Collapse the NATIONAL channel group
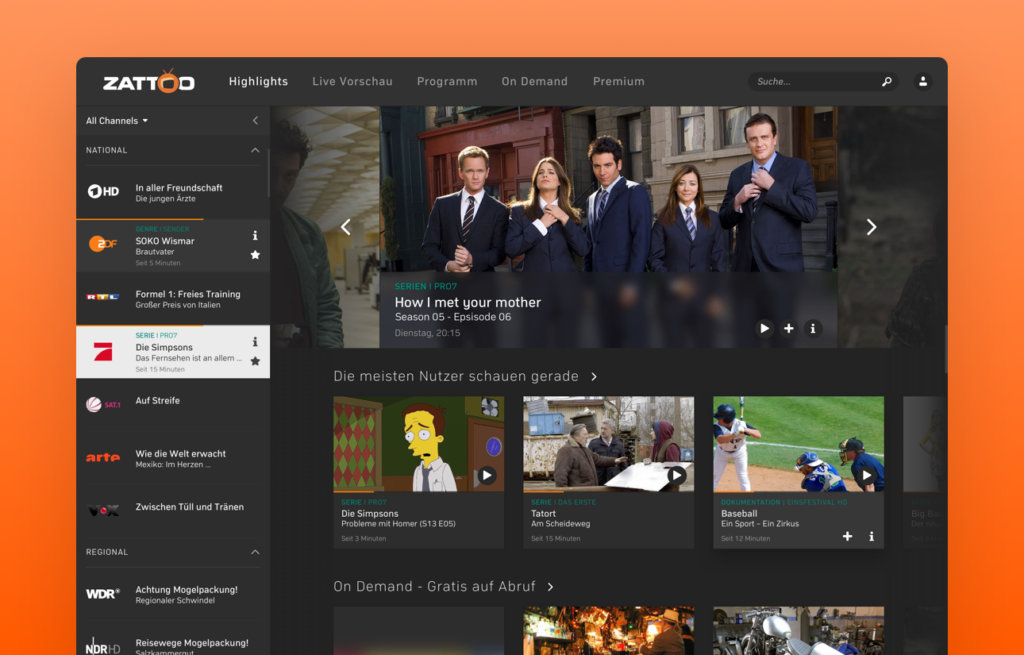The height and width of the screenshot is (655, 1024). coord(255,150)
